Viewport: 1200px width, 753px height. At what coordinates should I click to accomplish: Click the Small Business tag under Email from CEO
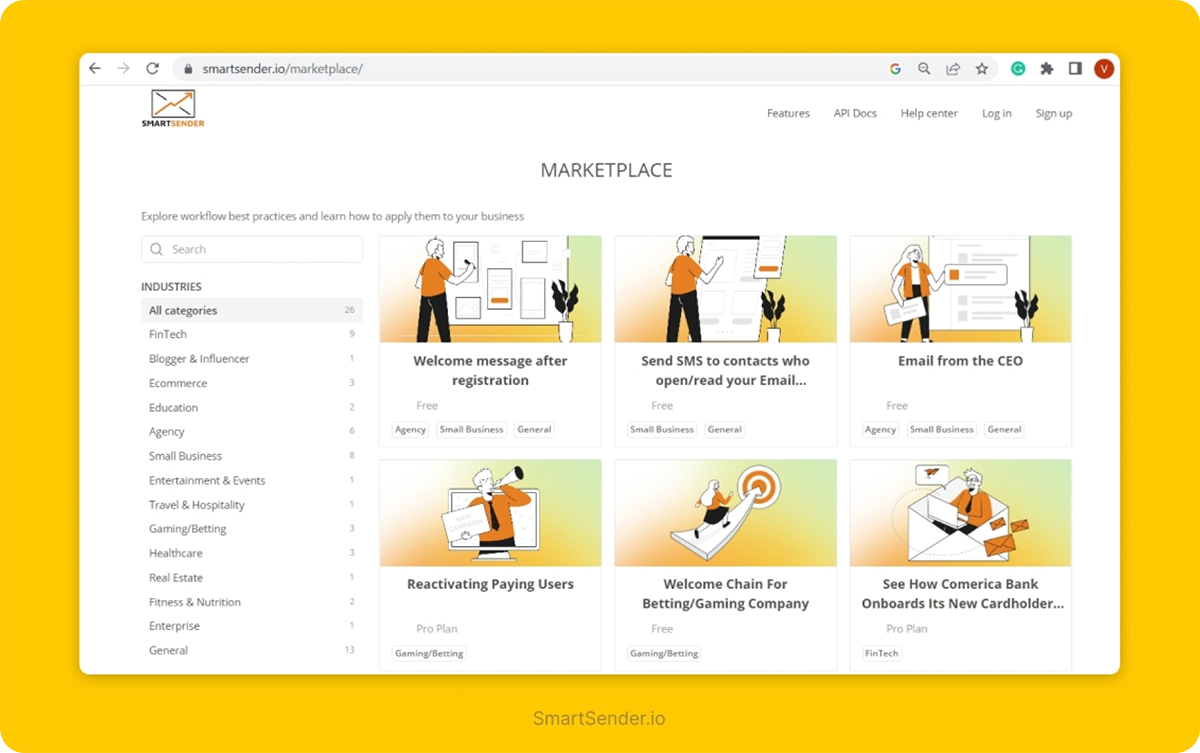click(x=941, y=430)
